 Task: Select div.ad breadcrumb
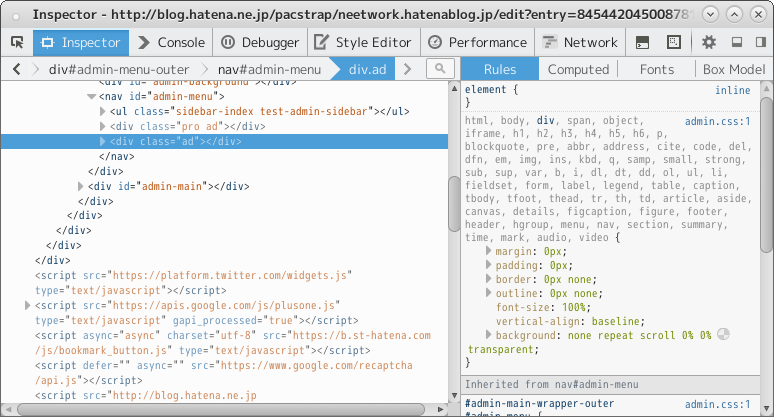pos(367,70)
